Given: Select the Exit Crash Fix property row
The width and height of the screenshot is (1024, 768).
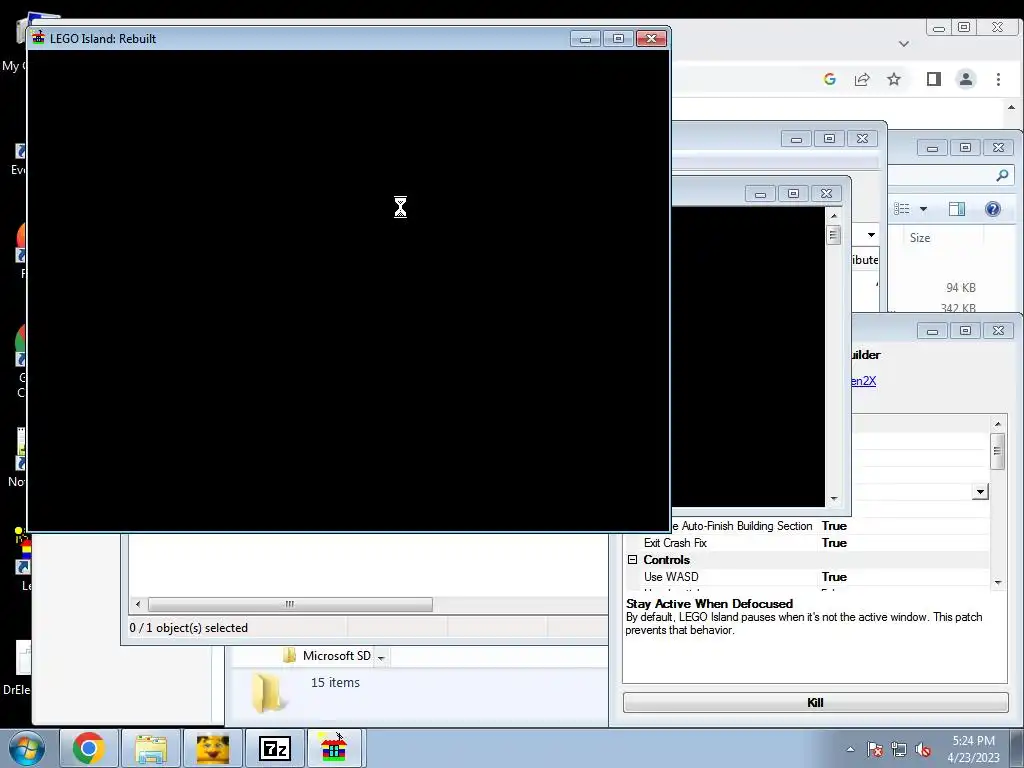Looking at the screenshot, I should (808, 543).
